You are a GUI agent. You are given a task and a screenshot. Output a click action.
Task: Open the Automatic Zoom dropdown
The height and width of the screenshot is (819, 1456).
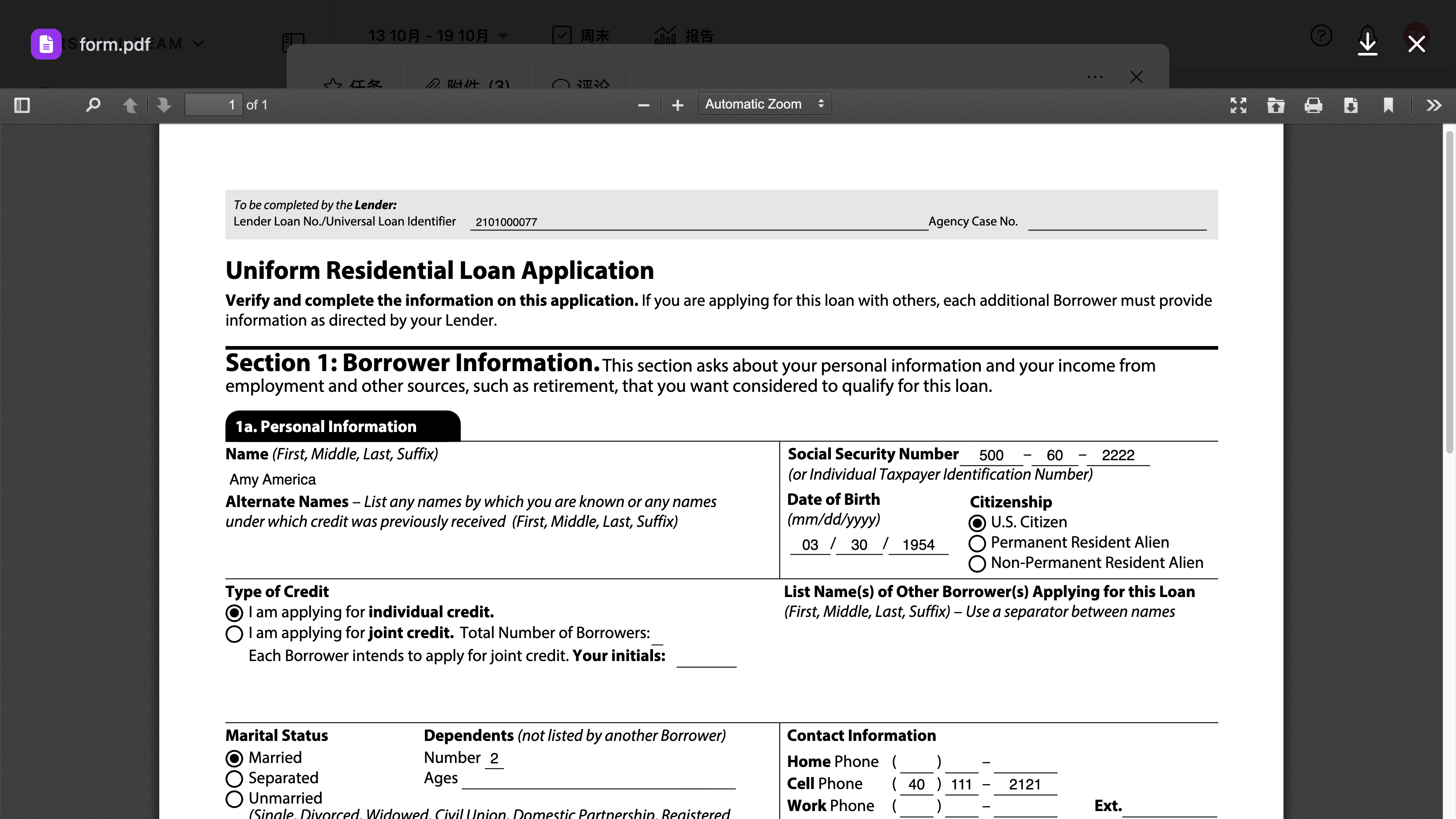(764, 104)
